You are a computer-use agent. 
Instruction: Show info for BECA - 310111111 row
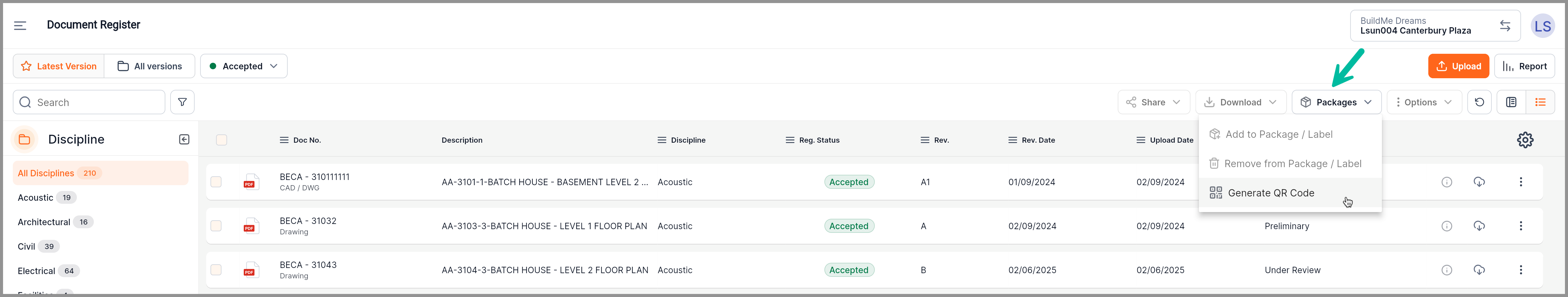(1447, 182)
